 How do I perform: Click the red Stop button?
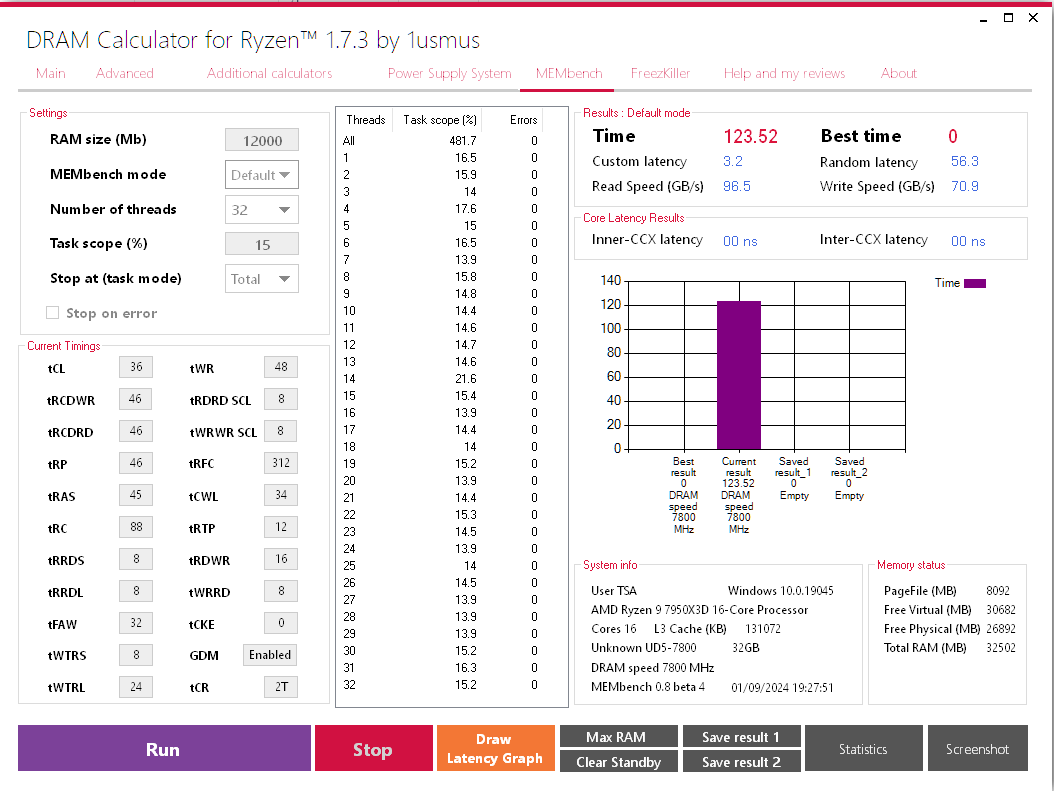click(x=374, y=748)
